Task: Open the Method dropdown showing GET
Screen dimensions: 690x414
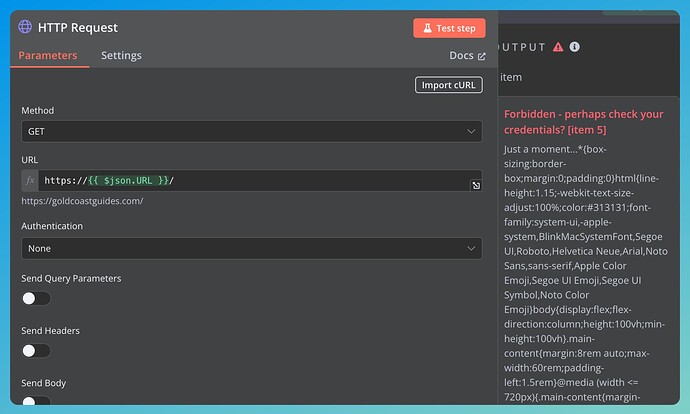Action: pos(252,132)
